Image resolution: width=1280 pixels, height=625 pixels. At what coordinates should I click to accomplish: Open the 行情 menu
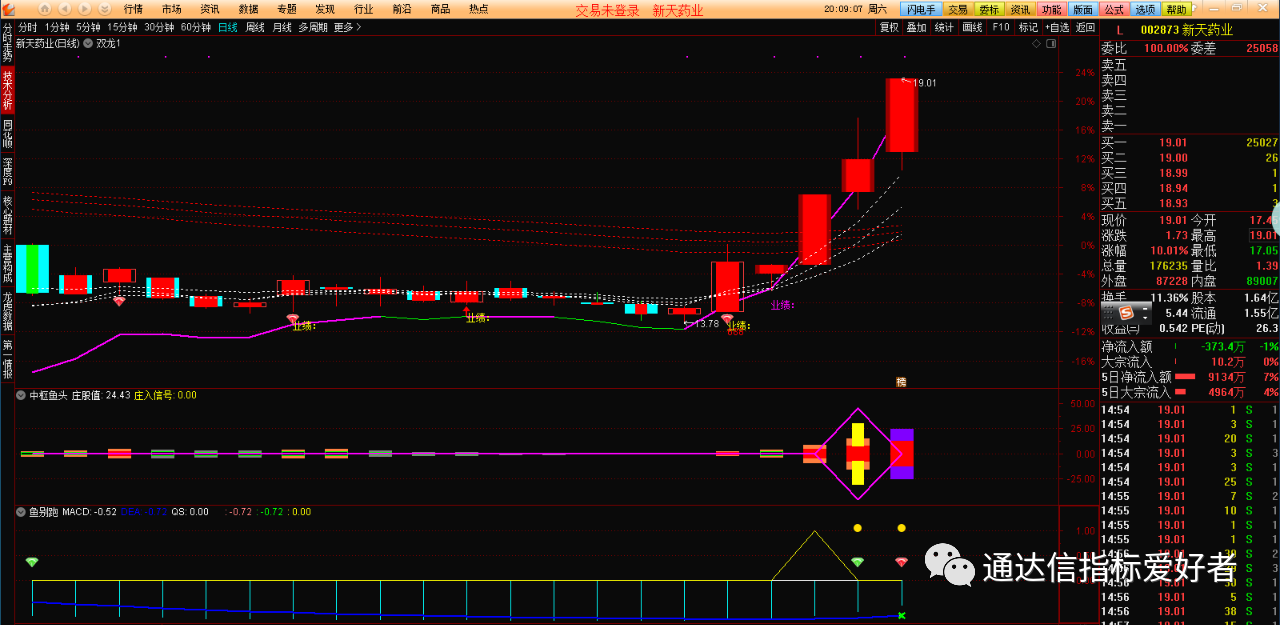click(133, 9)
